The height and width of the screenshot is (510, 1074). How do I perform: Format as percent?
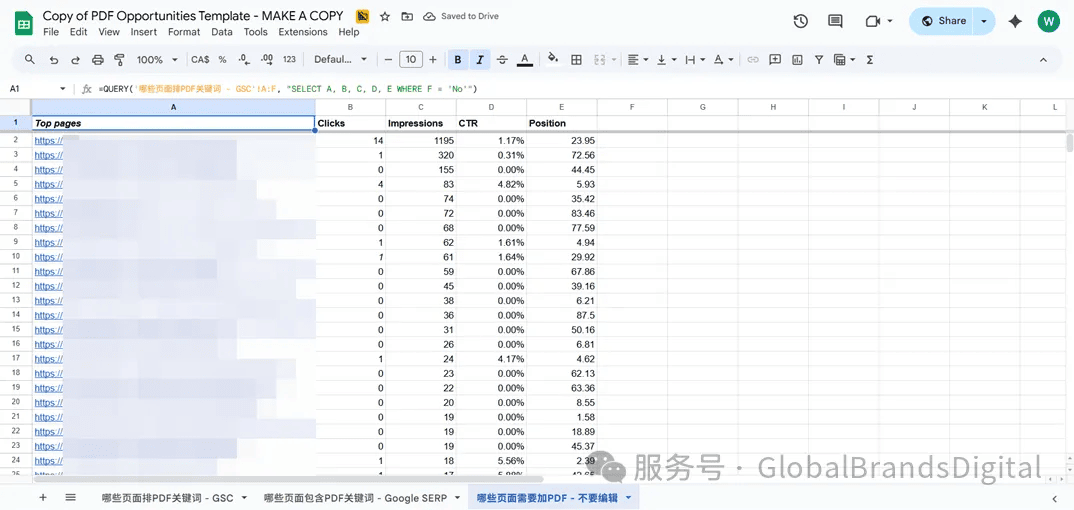(223, 60)
